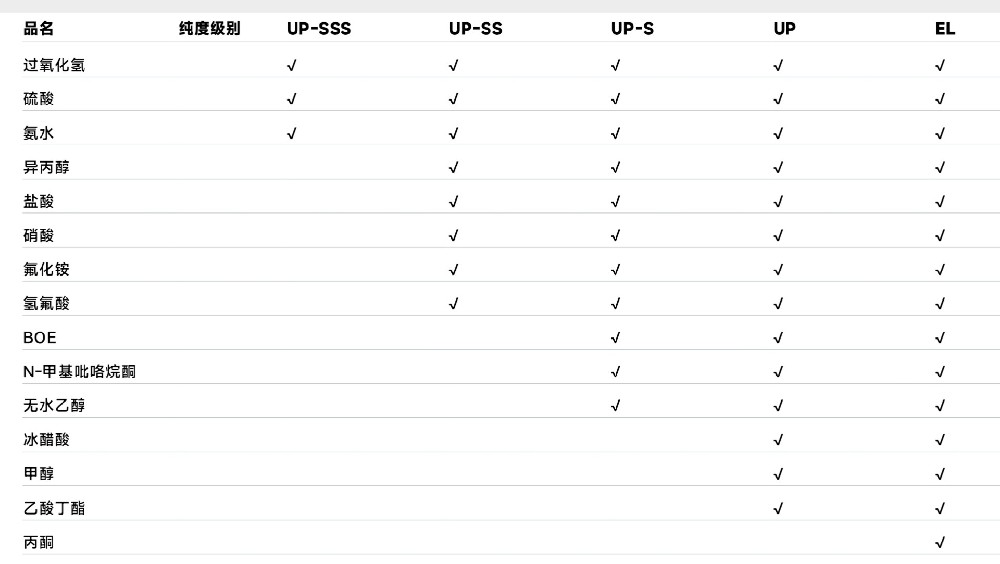This screenshot has height=564, width=1000.
Task: Click the UP-SS checkmark for 异丙醇
Action: 454,167
